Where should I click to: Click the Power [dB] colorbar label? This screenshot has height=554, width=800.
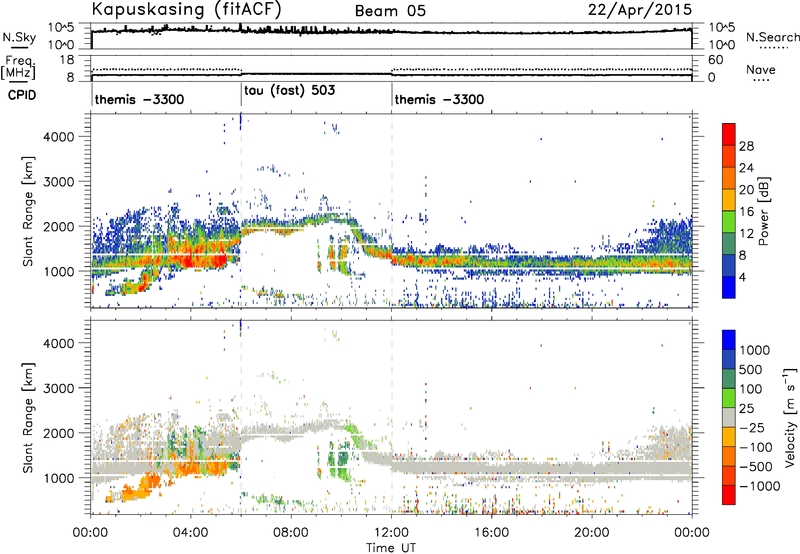pyautogui.click(x=763, y=211)
